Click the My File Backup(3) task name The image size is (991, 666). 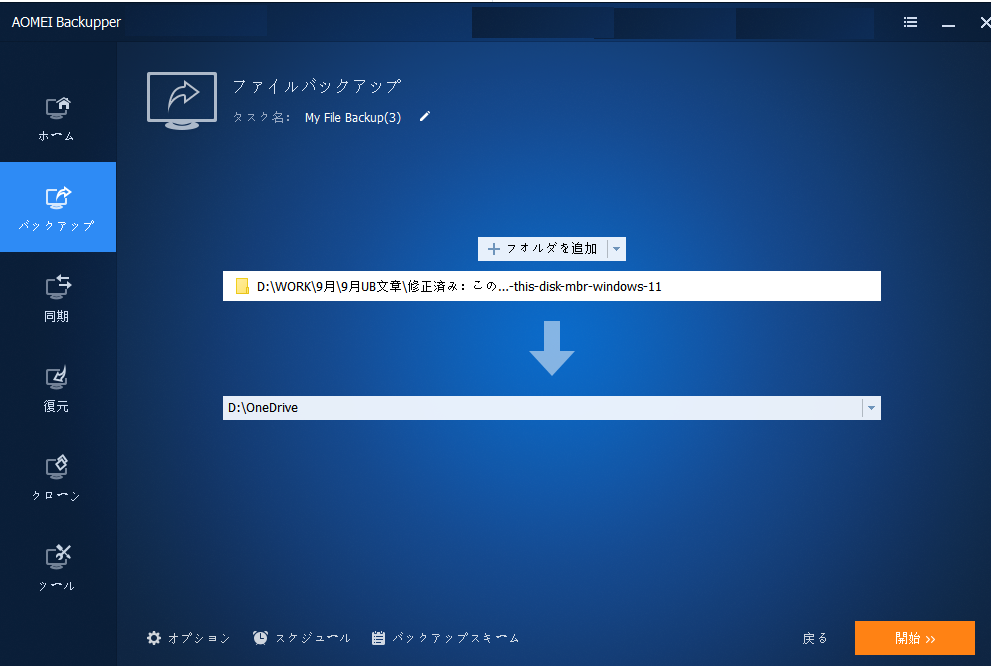pyautogui.click(x=353, y=118)
